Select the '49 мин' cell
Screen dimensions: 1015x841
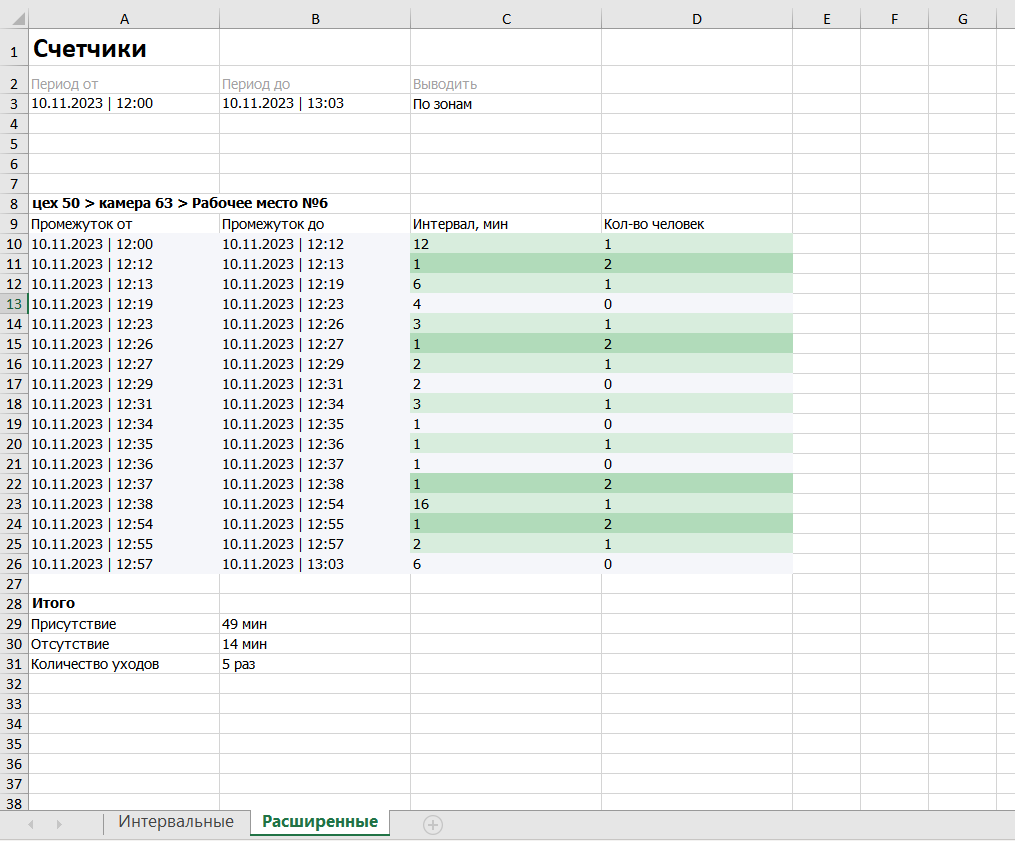tap(315, 624)
